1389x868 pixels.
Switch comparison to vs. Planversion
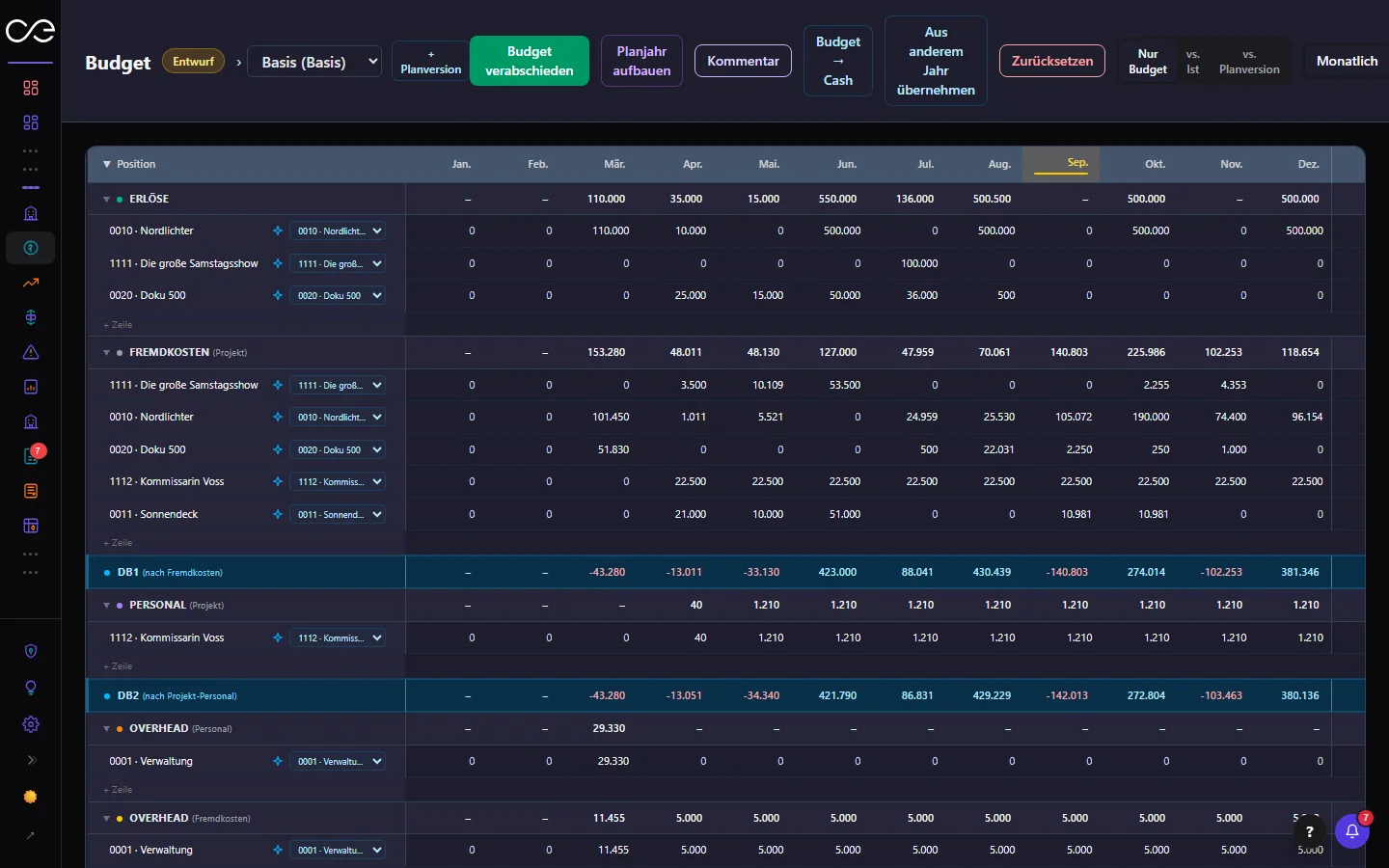tap(1249, 62)
